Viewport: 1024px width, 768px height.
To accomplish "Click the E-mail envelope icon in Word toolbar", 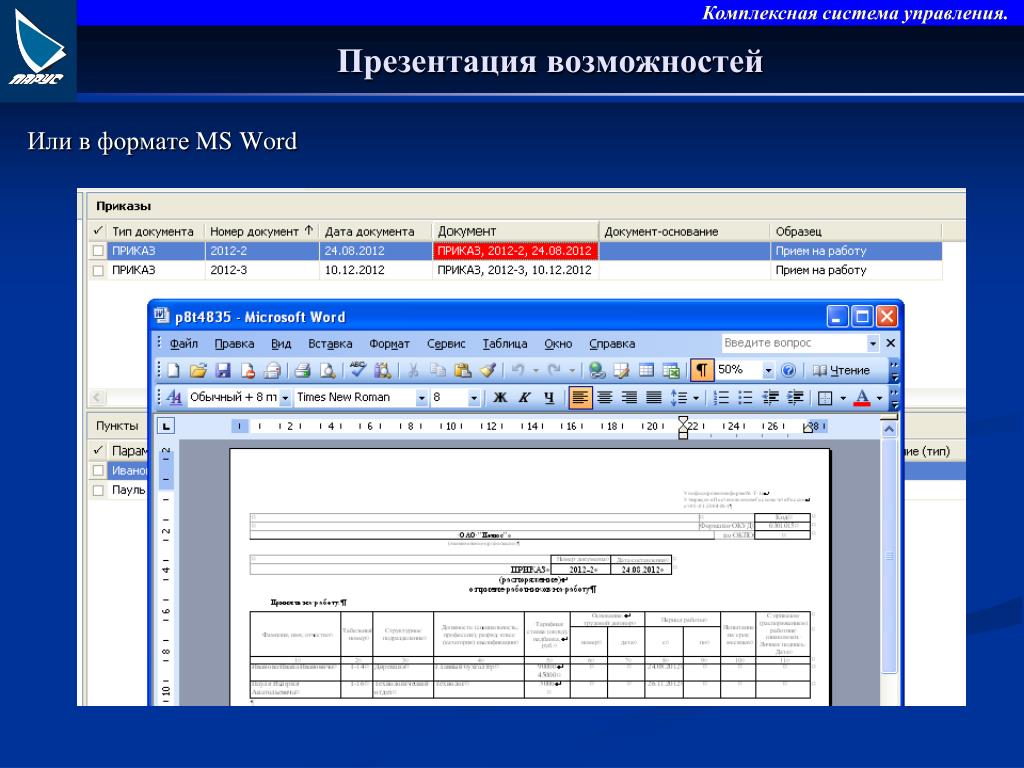I will pos(272,371).
